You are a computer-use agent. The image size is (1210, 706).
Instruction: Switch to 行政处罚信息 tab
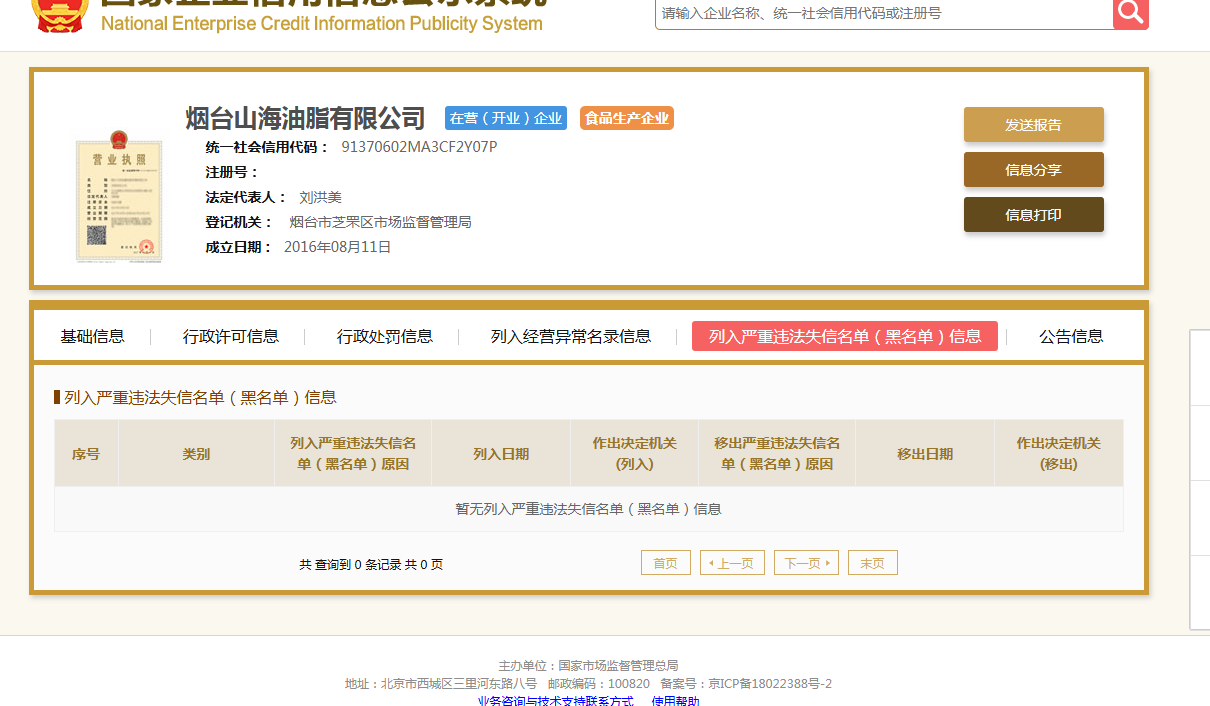(x=385, y=337)
